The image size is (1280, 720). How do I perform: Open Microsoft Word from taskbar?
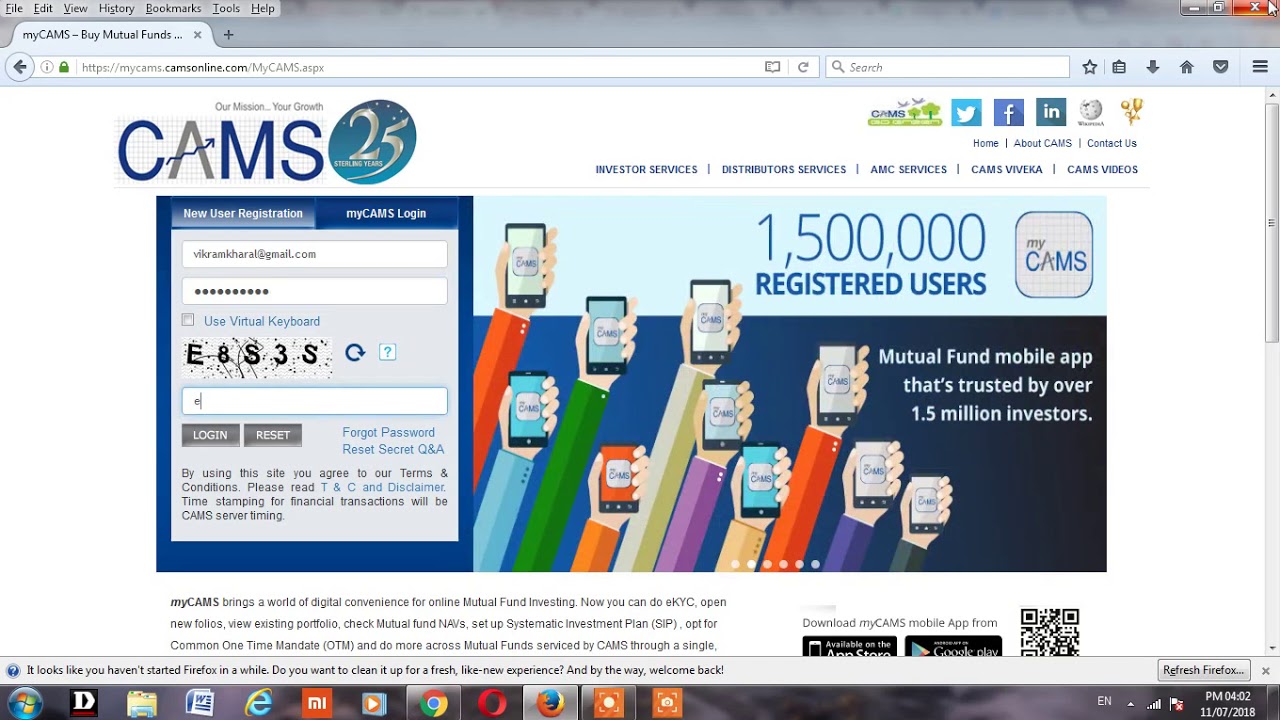click(199, 703)
